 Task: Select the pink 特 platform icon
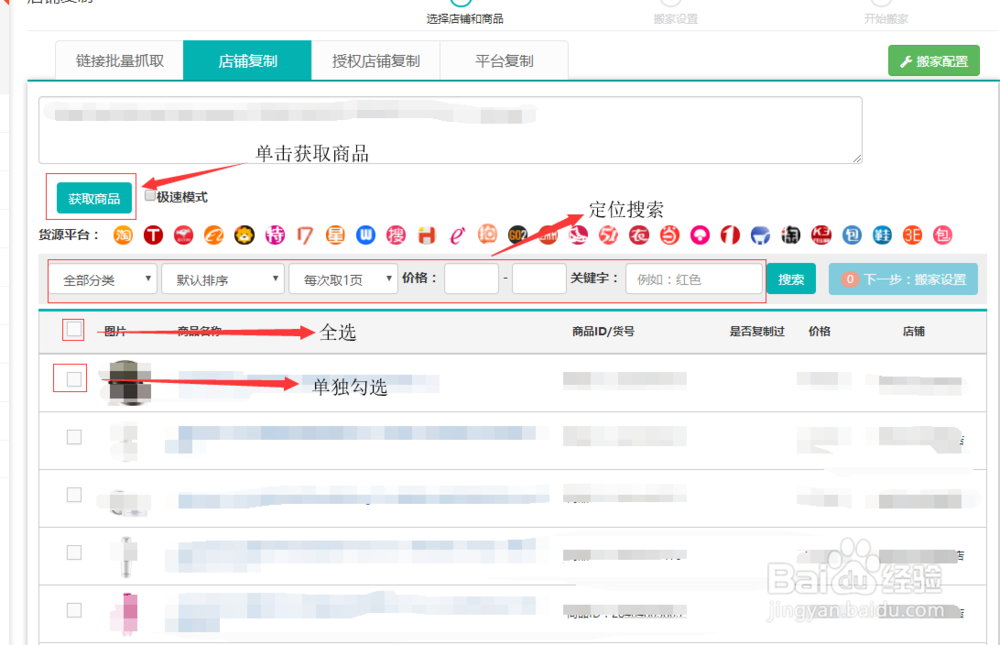point(275,235)
